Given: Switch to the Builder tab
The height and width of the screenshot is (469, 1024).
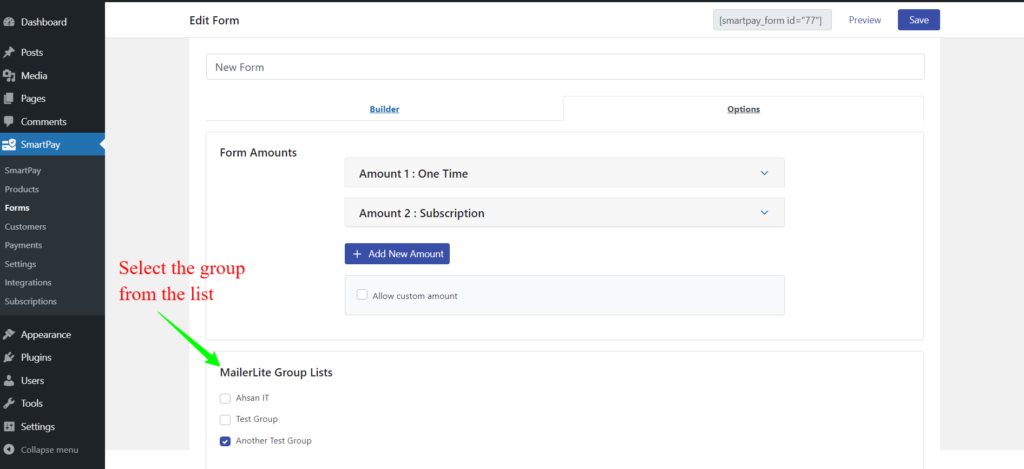Looking at the screenshot, I should (384, 109).
